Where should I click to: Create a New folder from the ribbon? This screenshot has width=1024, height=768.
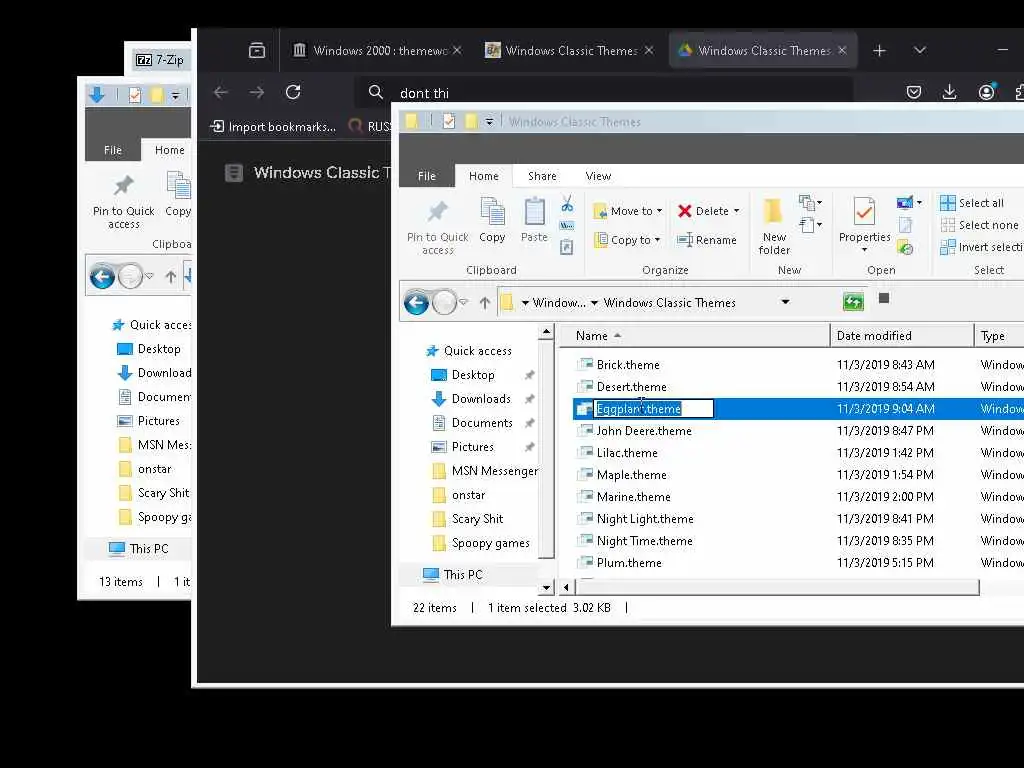(774, 227)
